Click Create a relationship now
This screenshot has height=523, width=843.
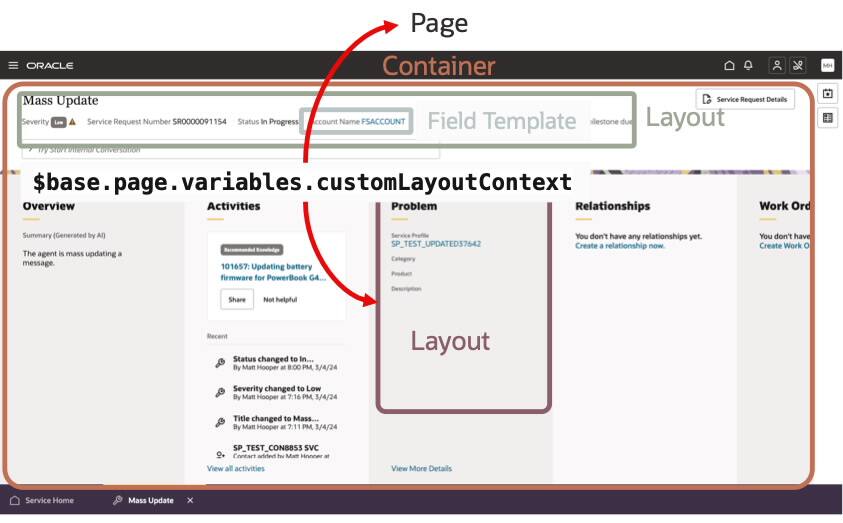[x=620, y=246]
